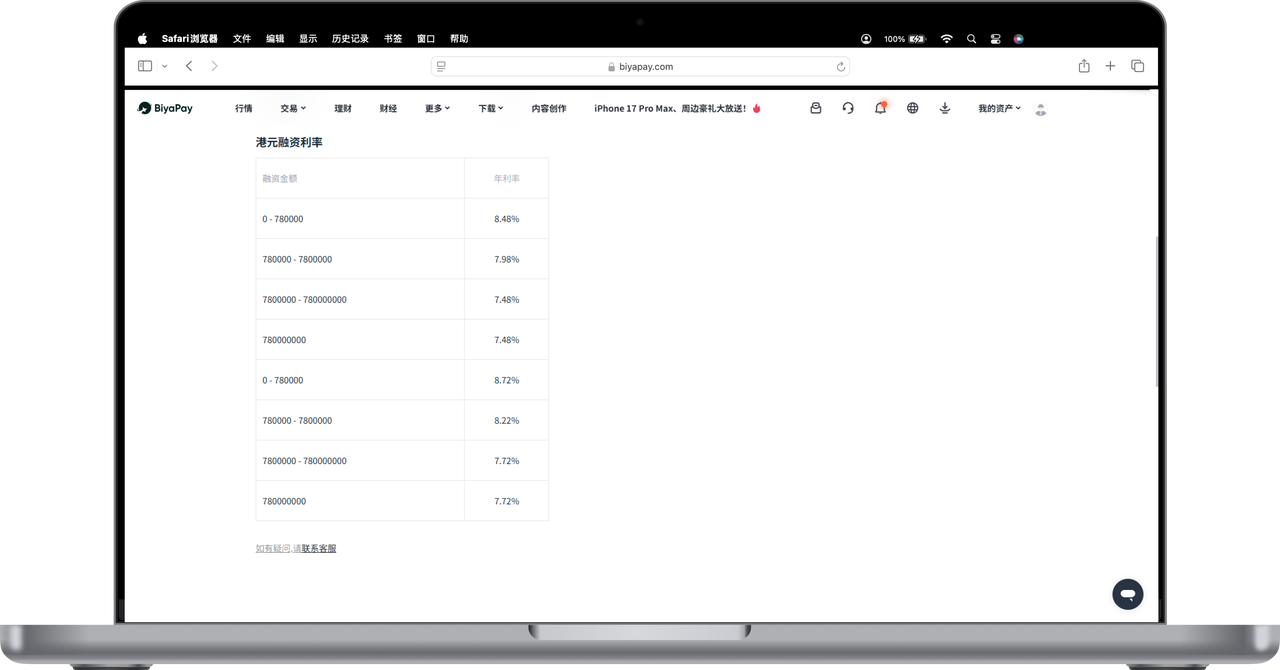Image resolution: width=1280 pixels, height=670 pixels.
Task: Open the floating chat support bubble
Action: [x=1127, y=594]
